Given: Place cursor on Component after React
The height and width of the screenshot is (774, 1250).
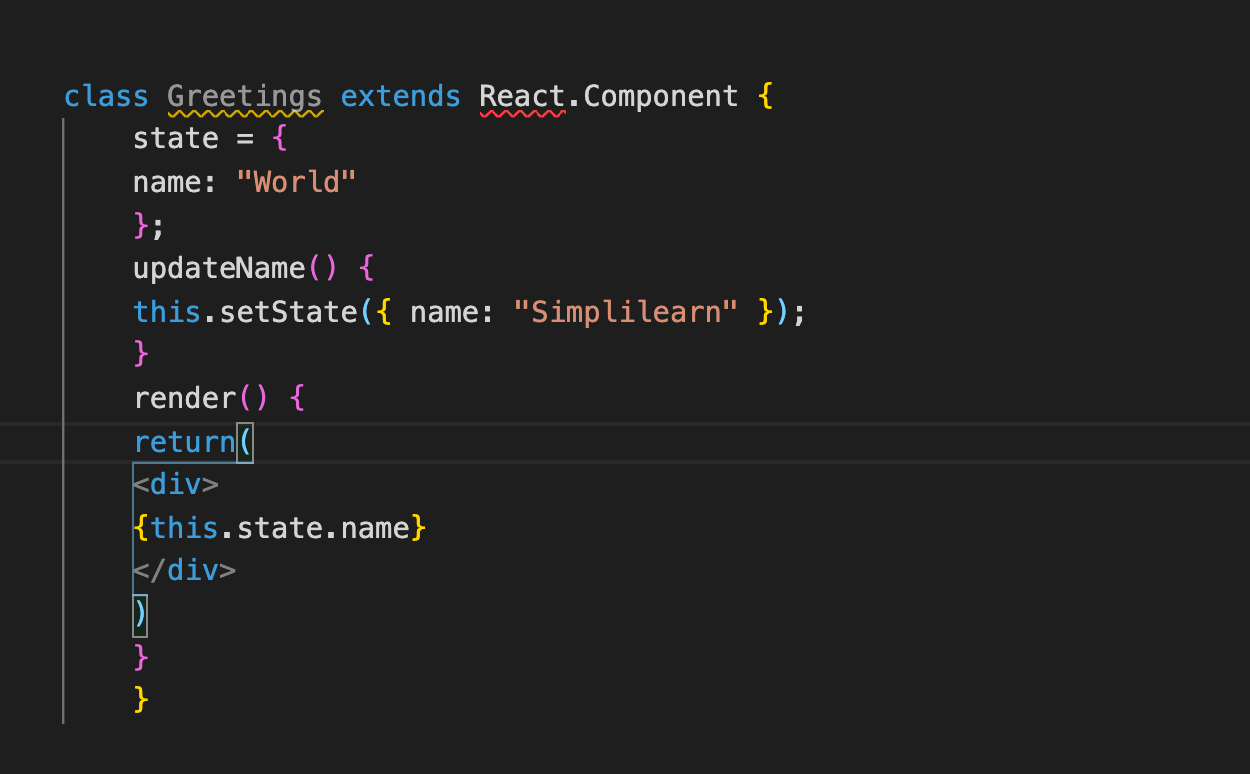Looking at the screenshot, I should point(660,95).
